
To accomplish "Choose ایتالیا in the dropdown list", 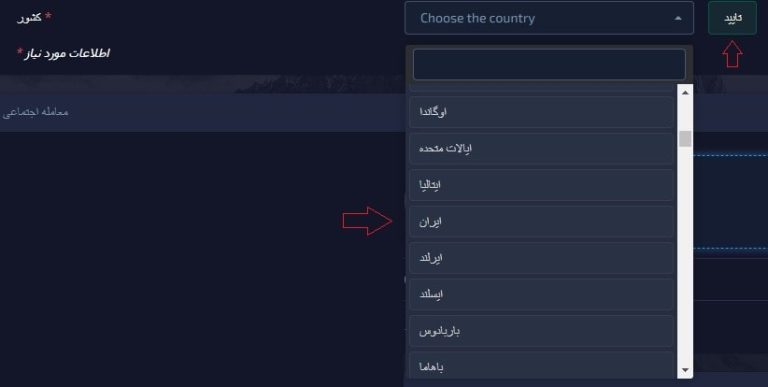I will [x=541, y=185].
